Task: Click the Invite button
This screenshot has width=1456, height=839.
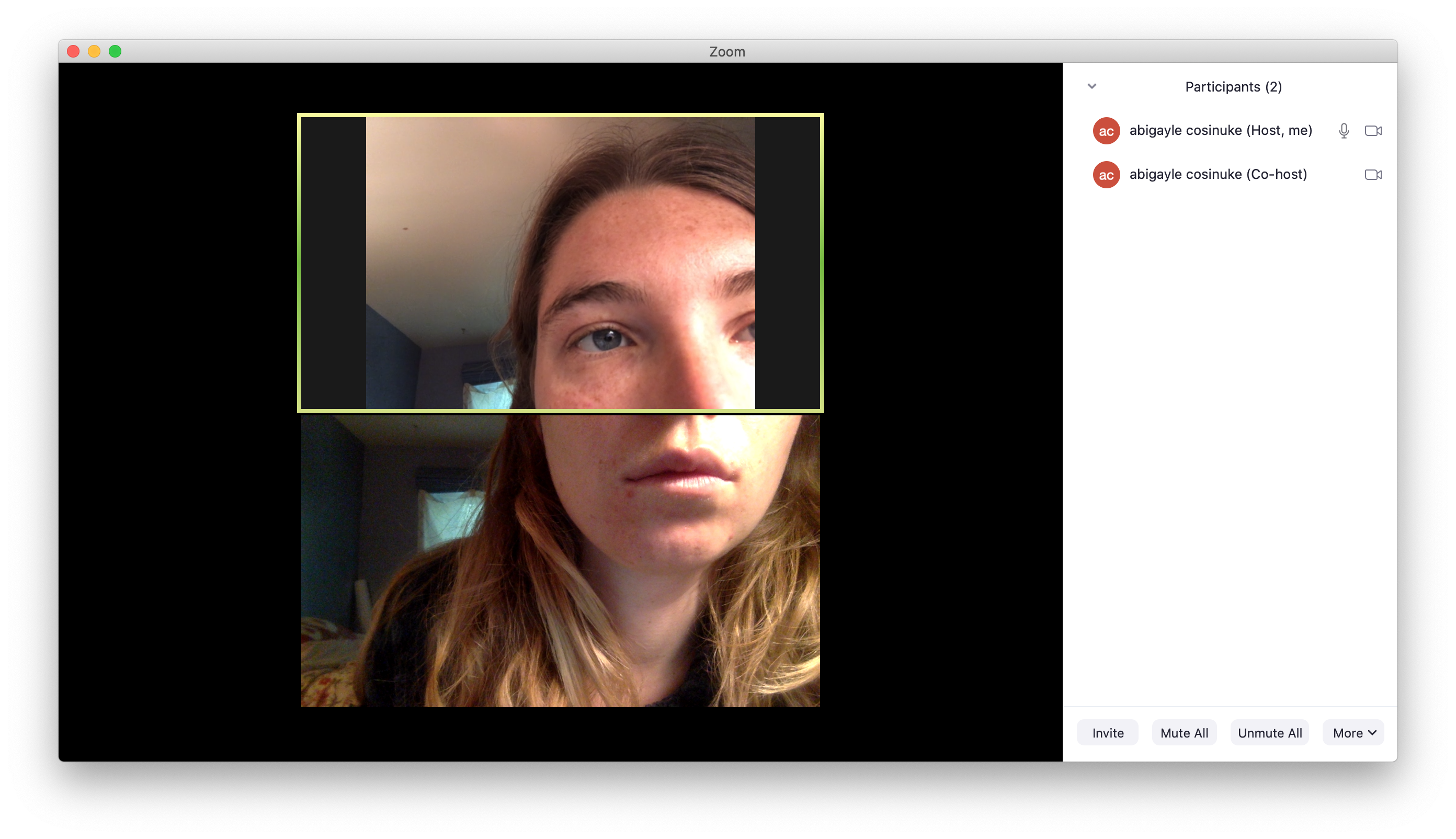Action: coord(1107,732)
